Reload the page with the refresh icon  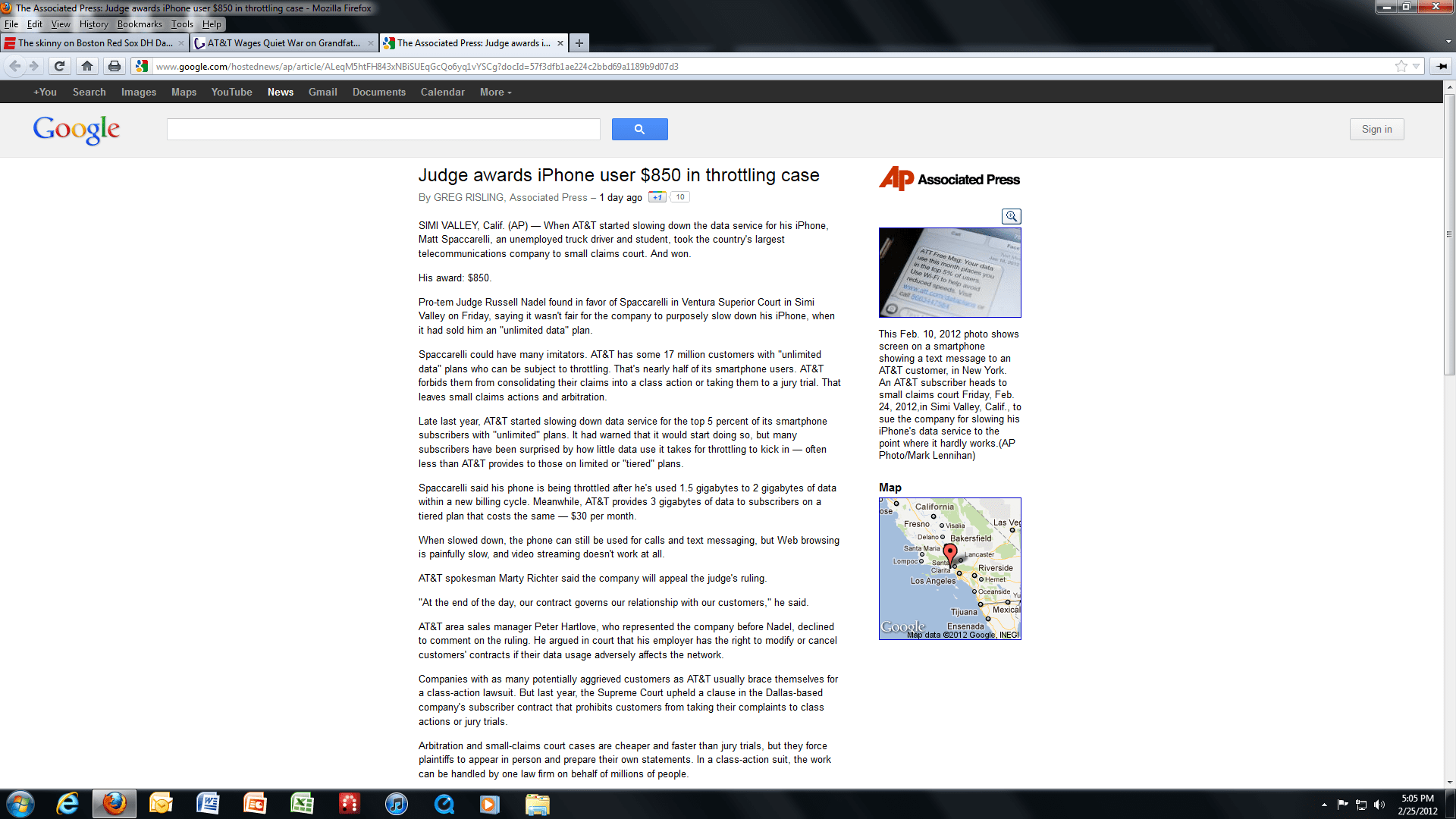point(59,66)
